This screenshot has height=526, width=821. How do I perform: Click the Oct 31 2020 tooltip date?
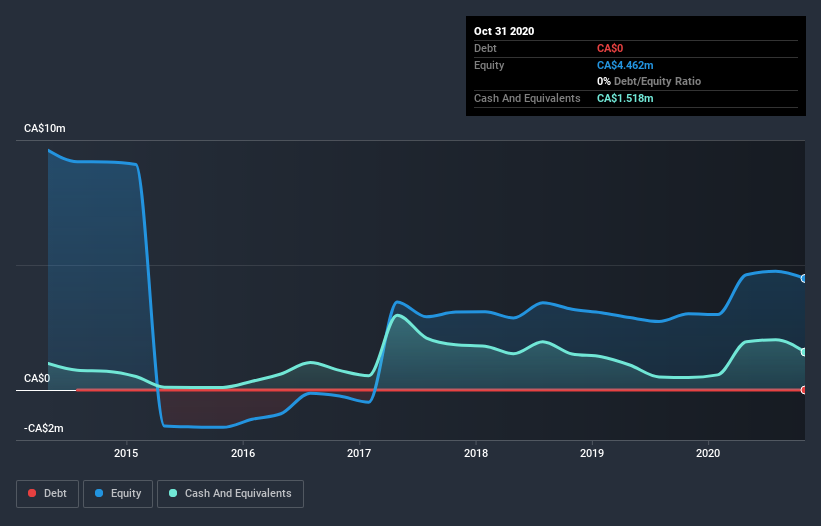[x=504, y=31]
